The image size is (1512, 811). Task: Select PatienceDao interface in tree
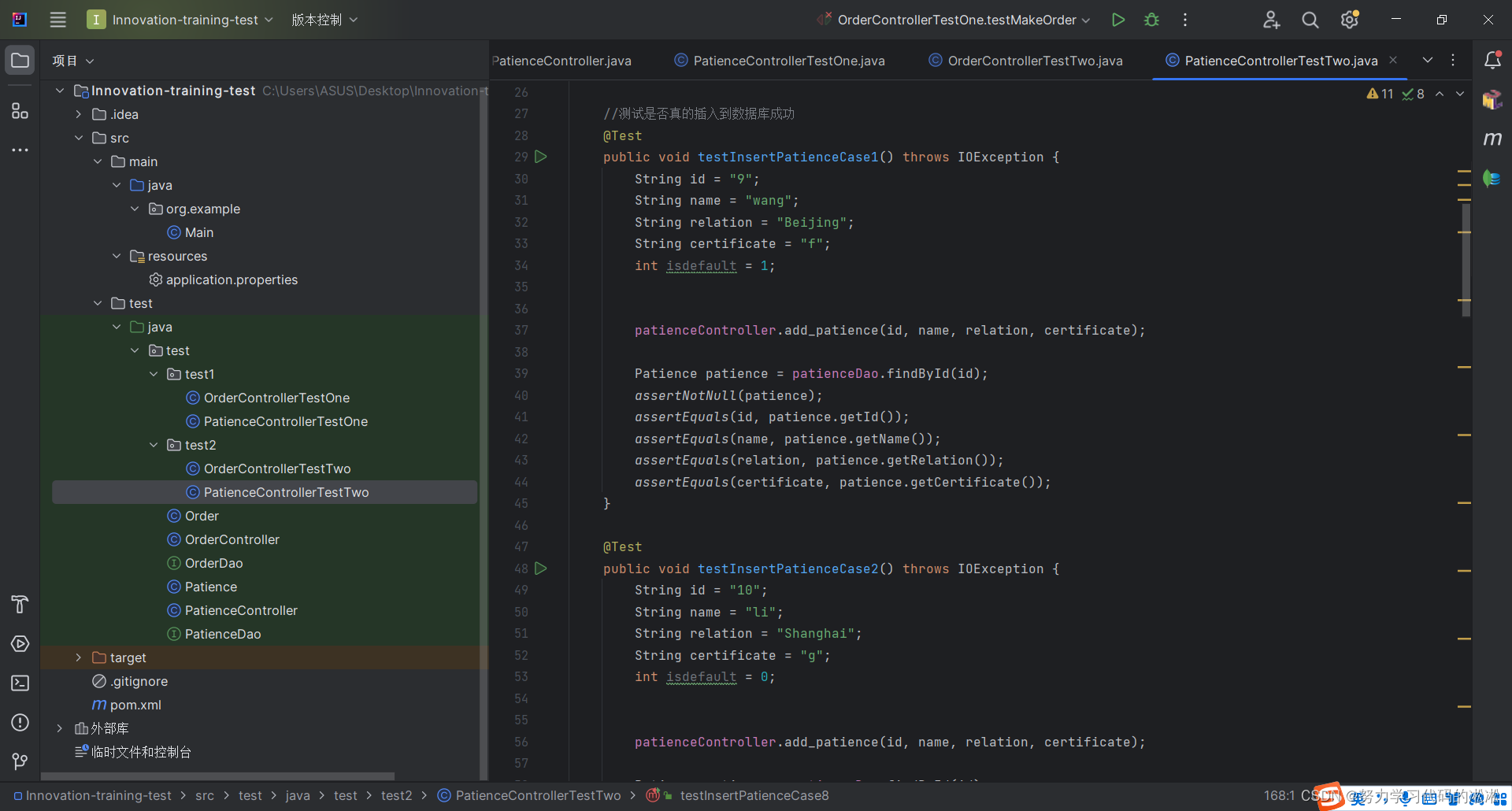214,634
